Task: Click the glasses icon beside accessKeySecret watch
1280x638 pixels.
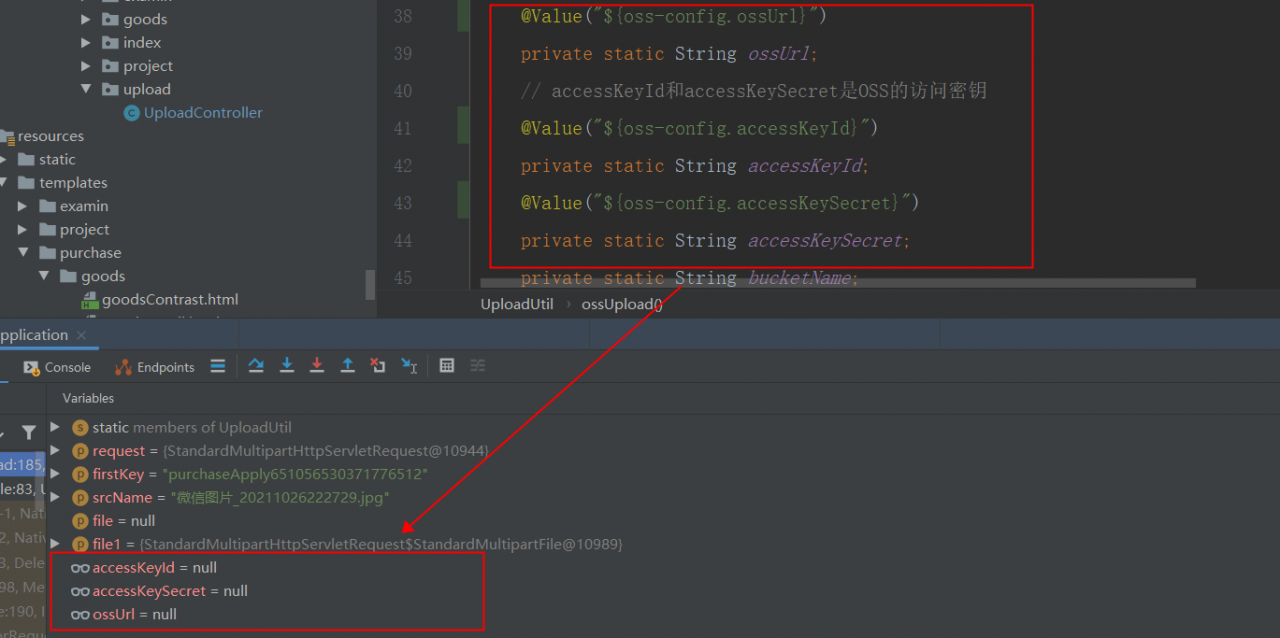Action: pyautogui.click(x=80, y=591)
